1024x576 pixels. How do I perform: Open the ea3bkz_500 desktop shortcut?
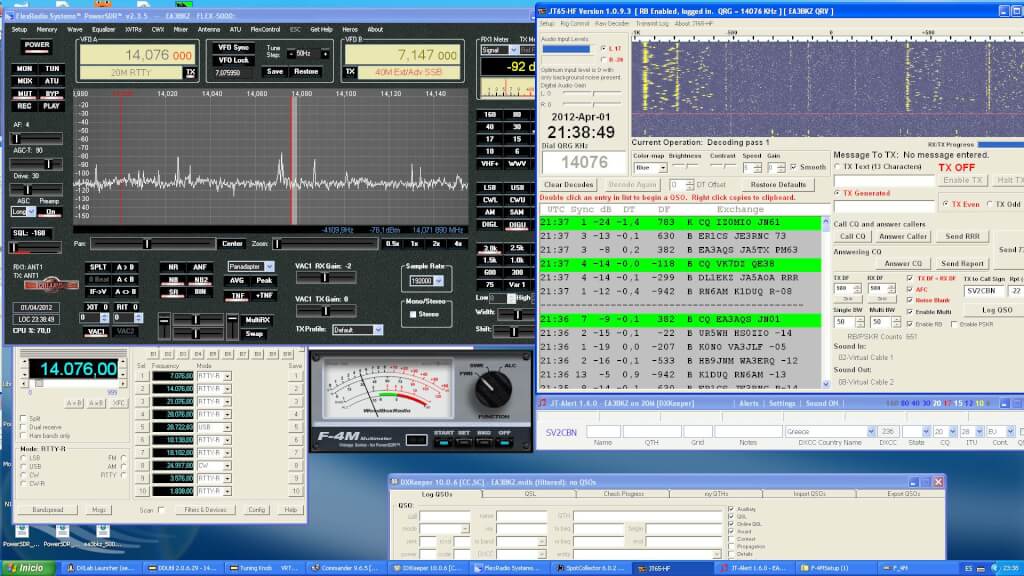pos(103,536)
